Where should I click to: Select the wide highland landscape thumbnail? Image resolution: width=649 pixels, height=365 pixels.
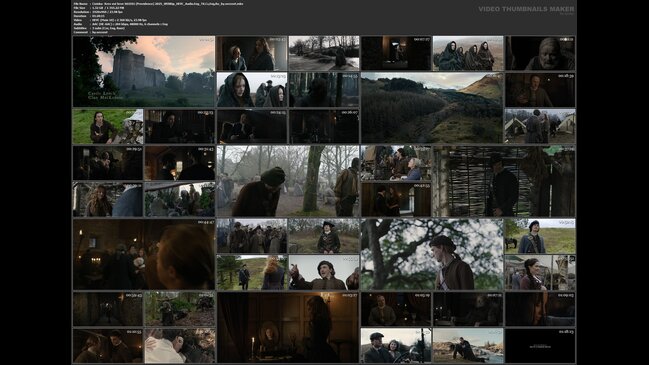pyautogui.click(x=432, y=108)
